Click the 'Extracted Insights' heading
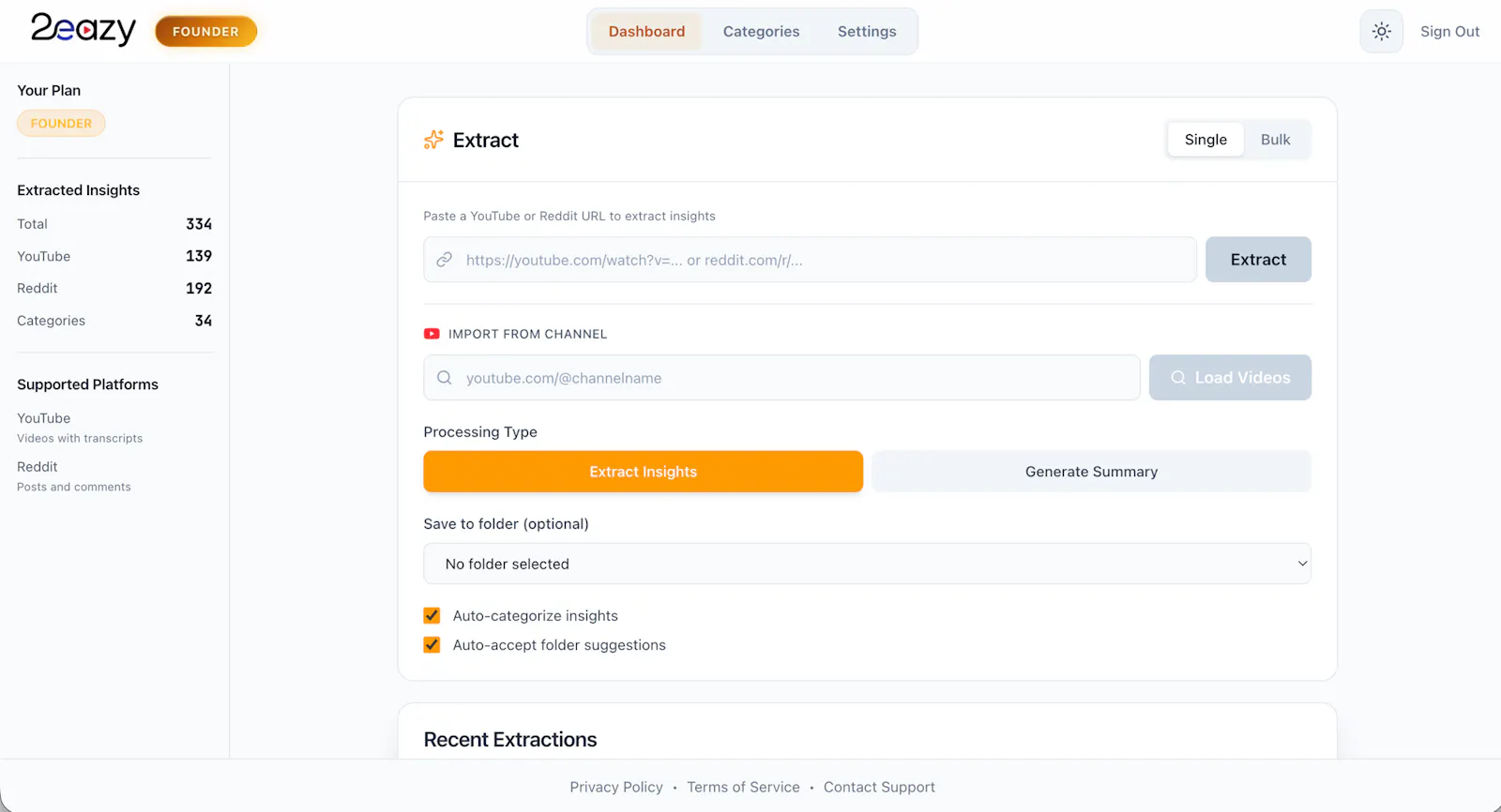Image resolution: width=1501 pixels, height=812 pixels. (x=78, y=190)
